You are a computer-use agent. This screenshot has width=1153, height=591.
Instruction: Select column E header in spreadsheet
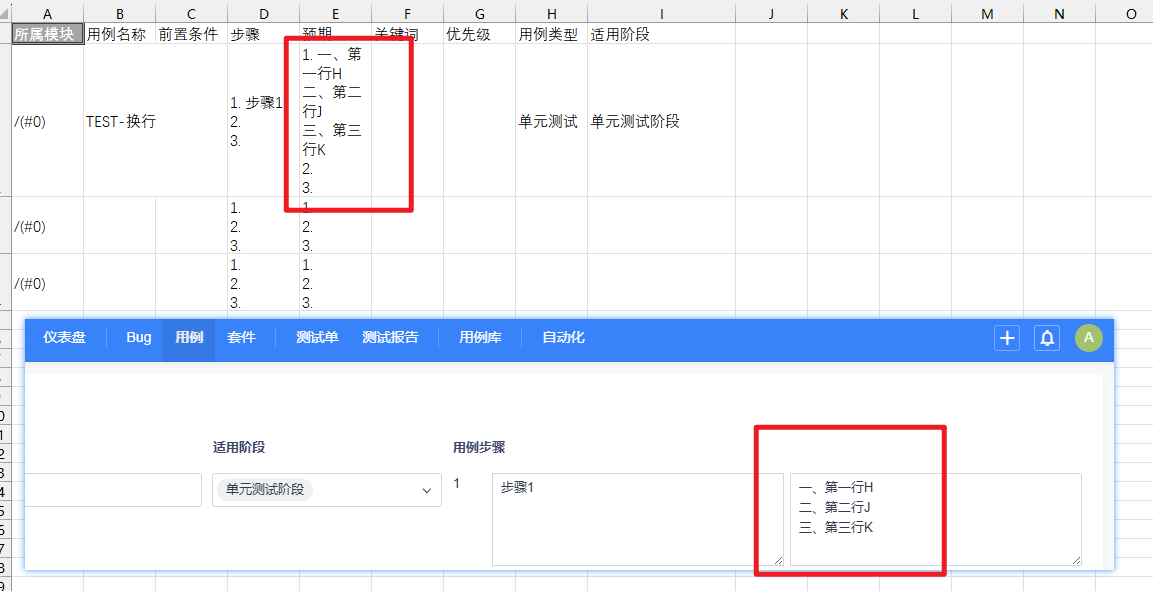pyautogui.click(x=335, y=14)
